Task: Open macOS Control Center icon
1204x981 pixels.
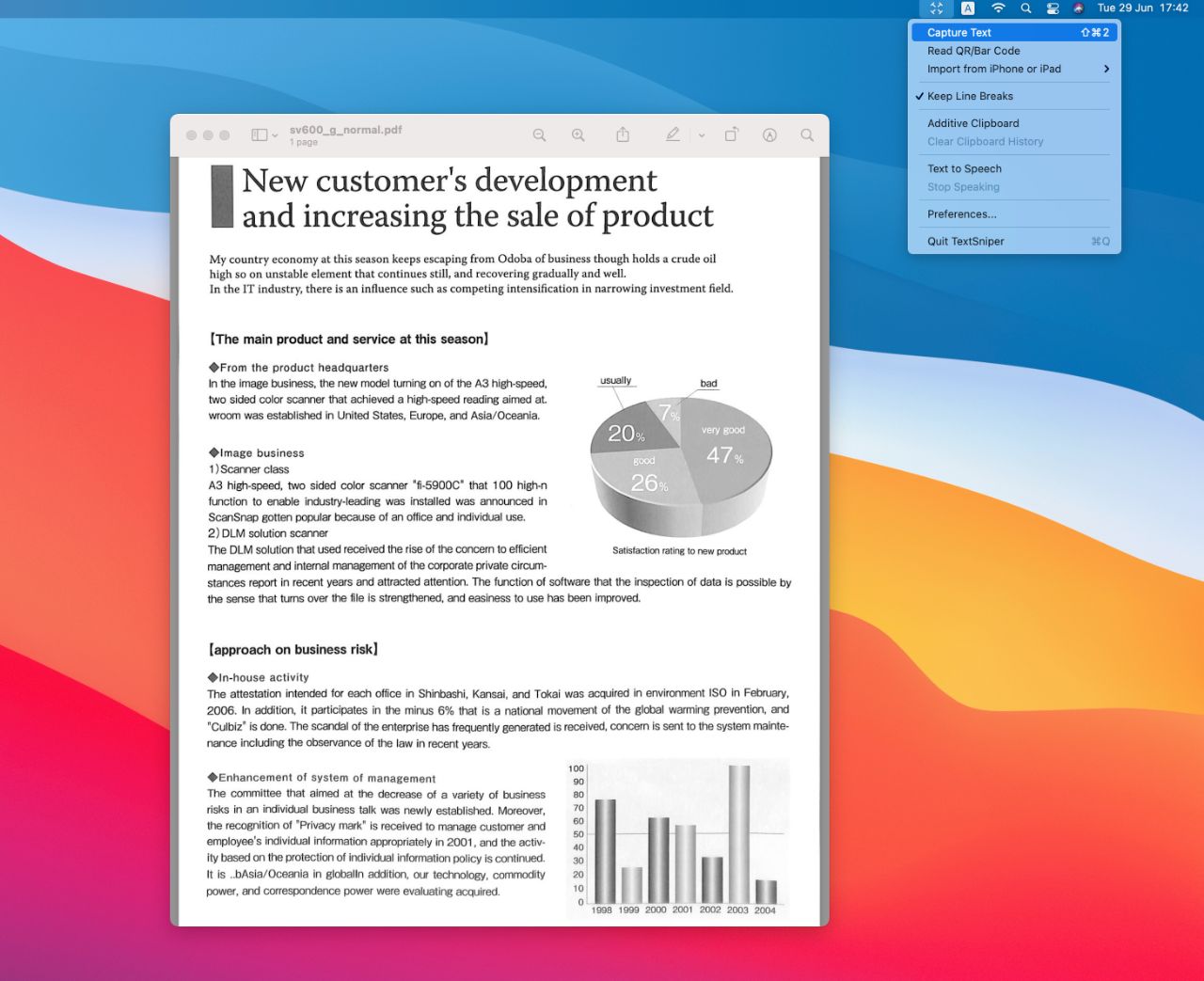Action: [1053, 8]
